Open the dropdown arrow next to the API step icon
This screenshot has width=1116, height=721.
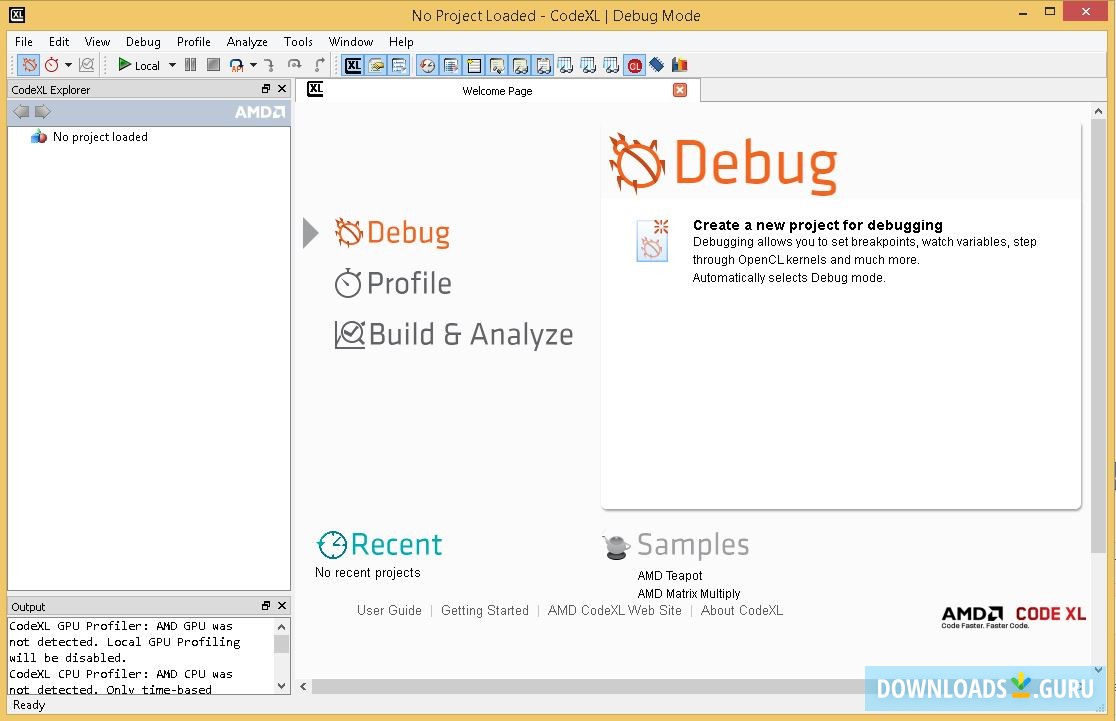click(253, 65)
